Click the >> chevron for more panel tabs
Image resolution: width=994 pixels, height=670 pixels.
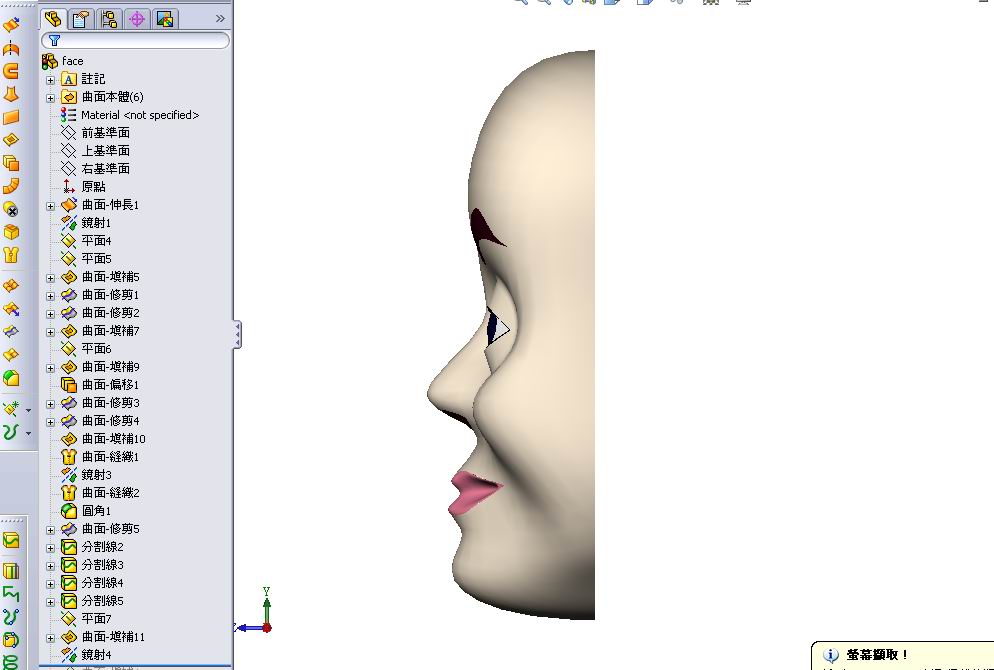pyautogui.click(x=220, y=18)
